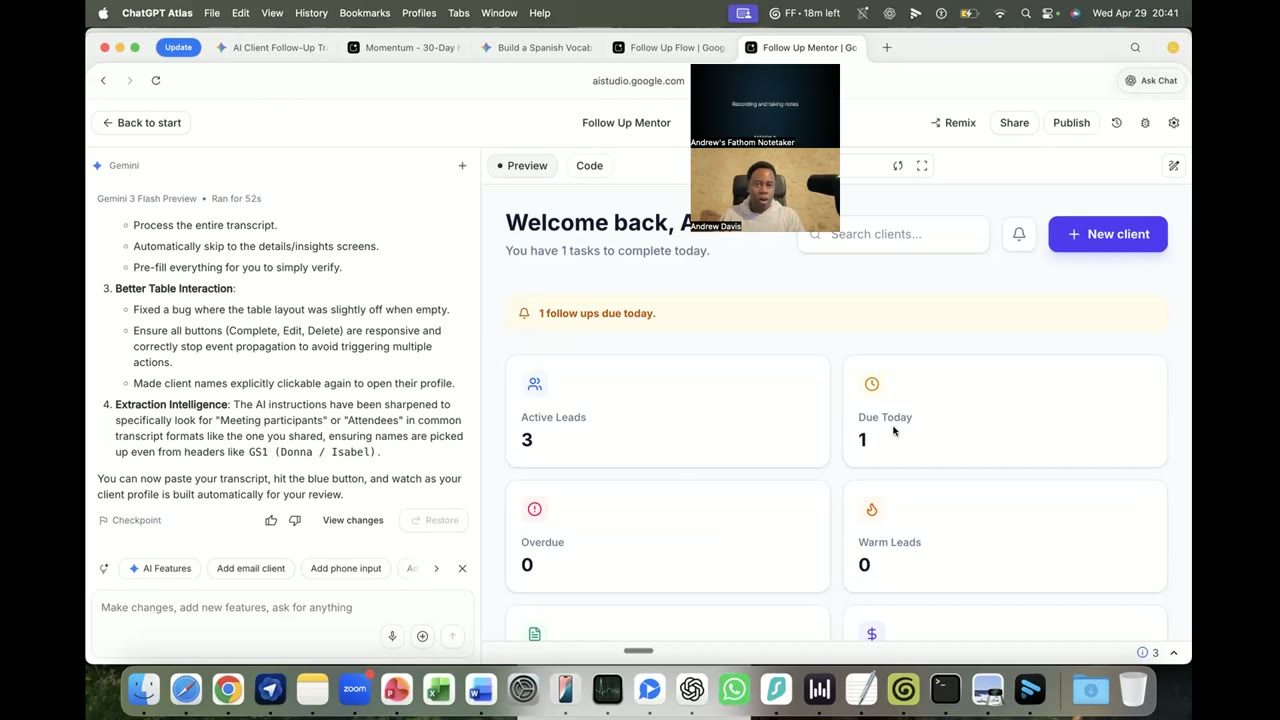Screen dimensions: 1280x720
Task: Click the Add email client chip
Action: click(251, 568)
